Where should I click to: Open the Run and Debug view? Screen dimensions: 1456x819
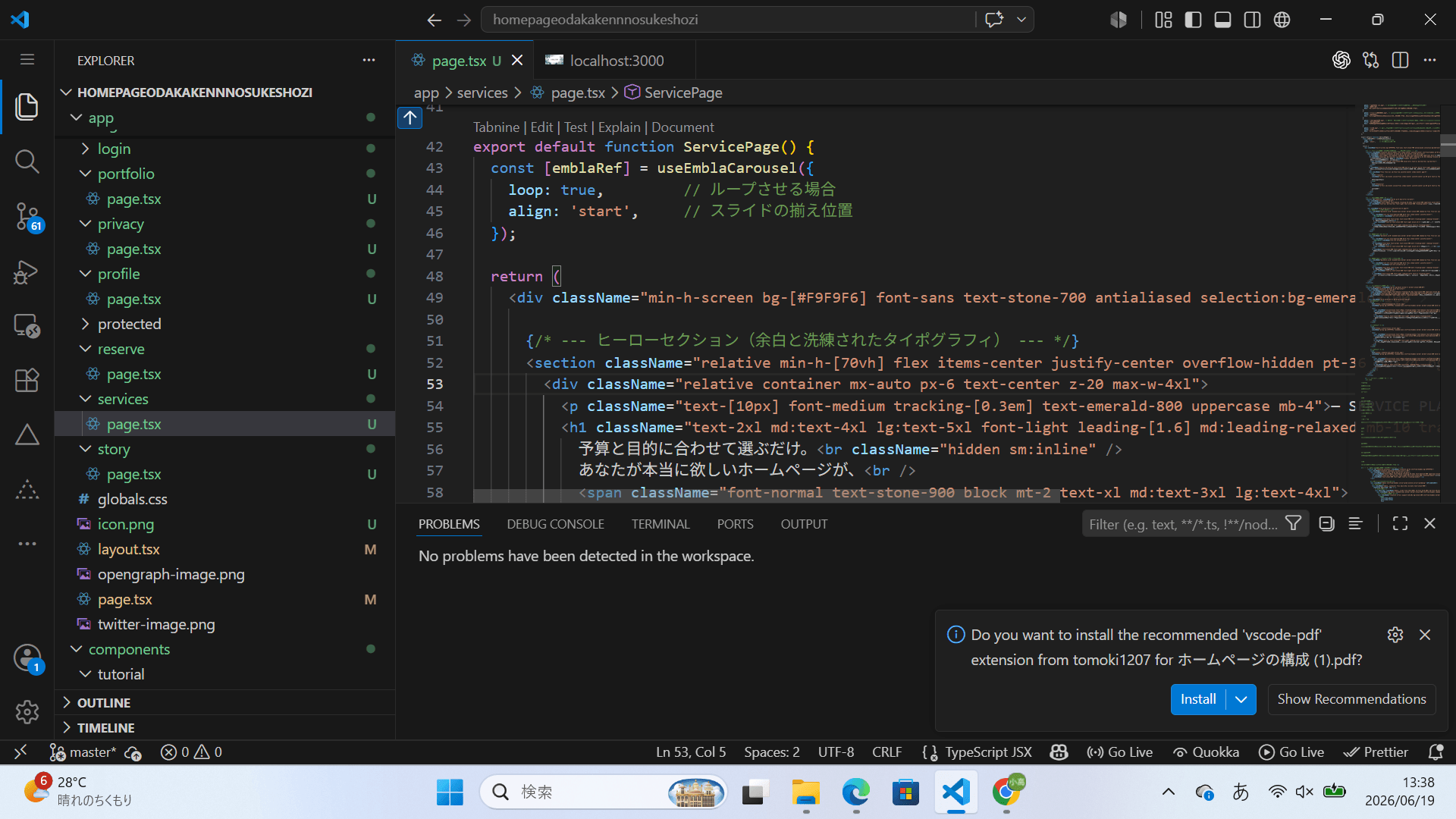(x=27, y=271)
